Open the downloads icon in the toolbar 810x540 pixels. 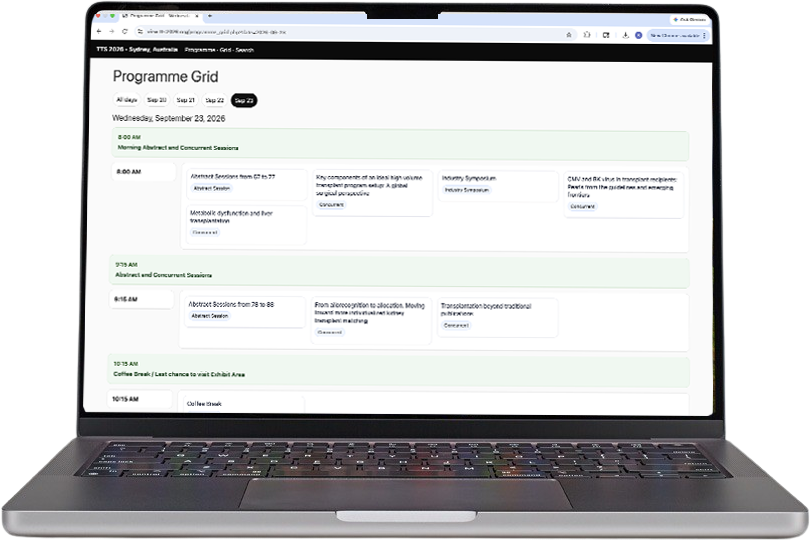(x=624, y=34)
